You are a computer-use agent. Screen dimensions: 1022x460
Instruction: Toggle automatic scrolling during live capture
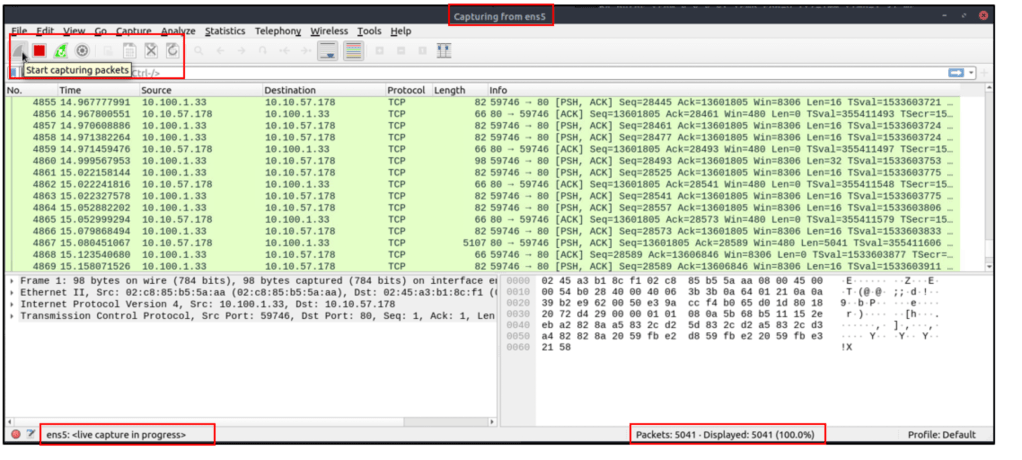[326, 50]
